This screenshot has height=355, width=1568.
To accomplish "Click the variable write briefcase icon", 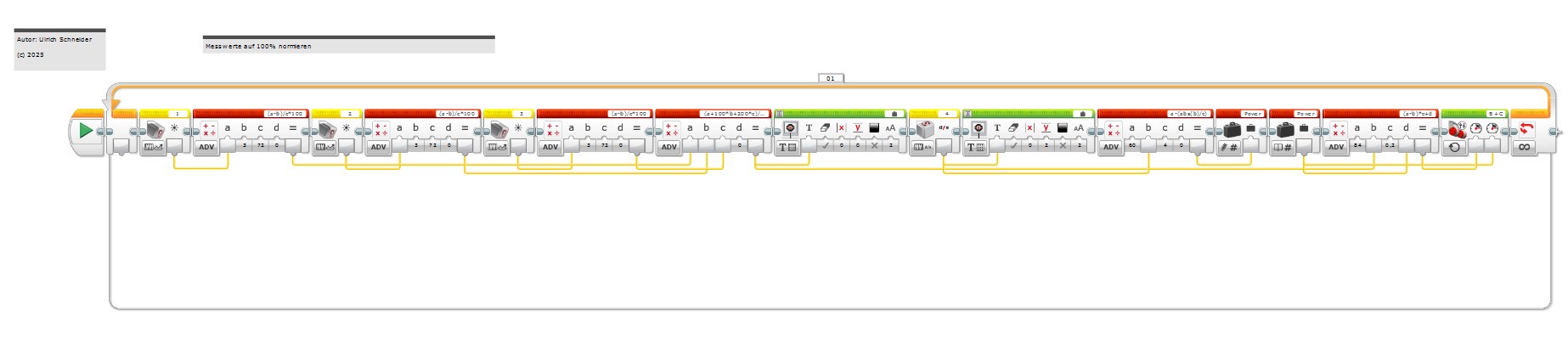I will click(x=1232, y=129).
